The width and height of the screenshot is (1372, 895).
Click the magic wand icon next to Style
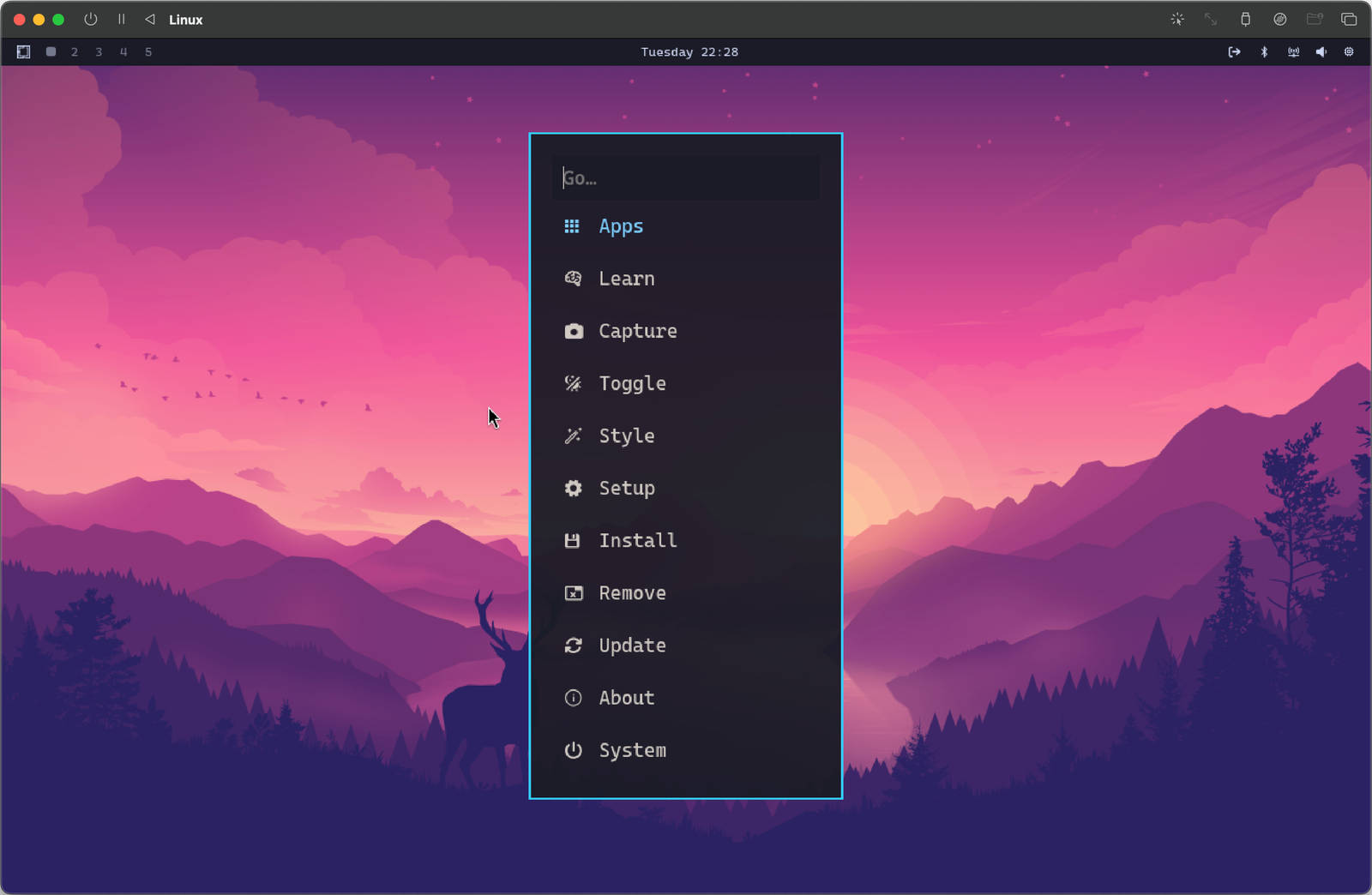[573, 435]
